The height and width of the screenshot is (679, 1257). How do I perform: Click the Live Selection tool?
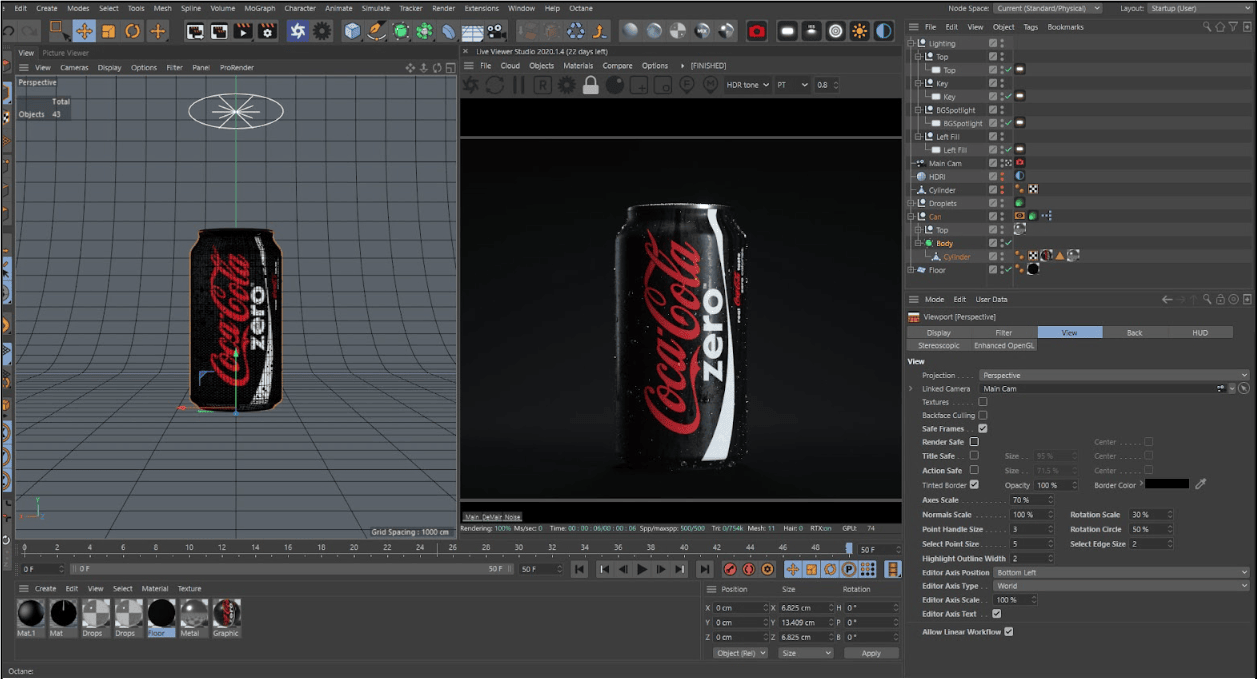60,31
